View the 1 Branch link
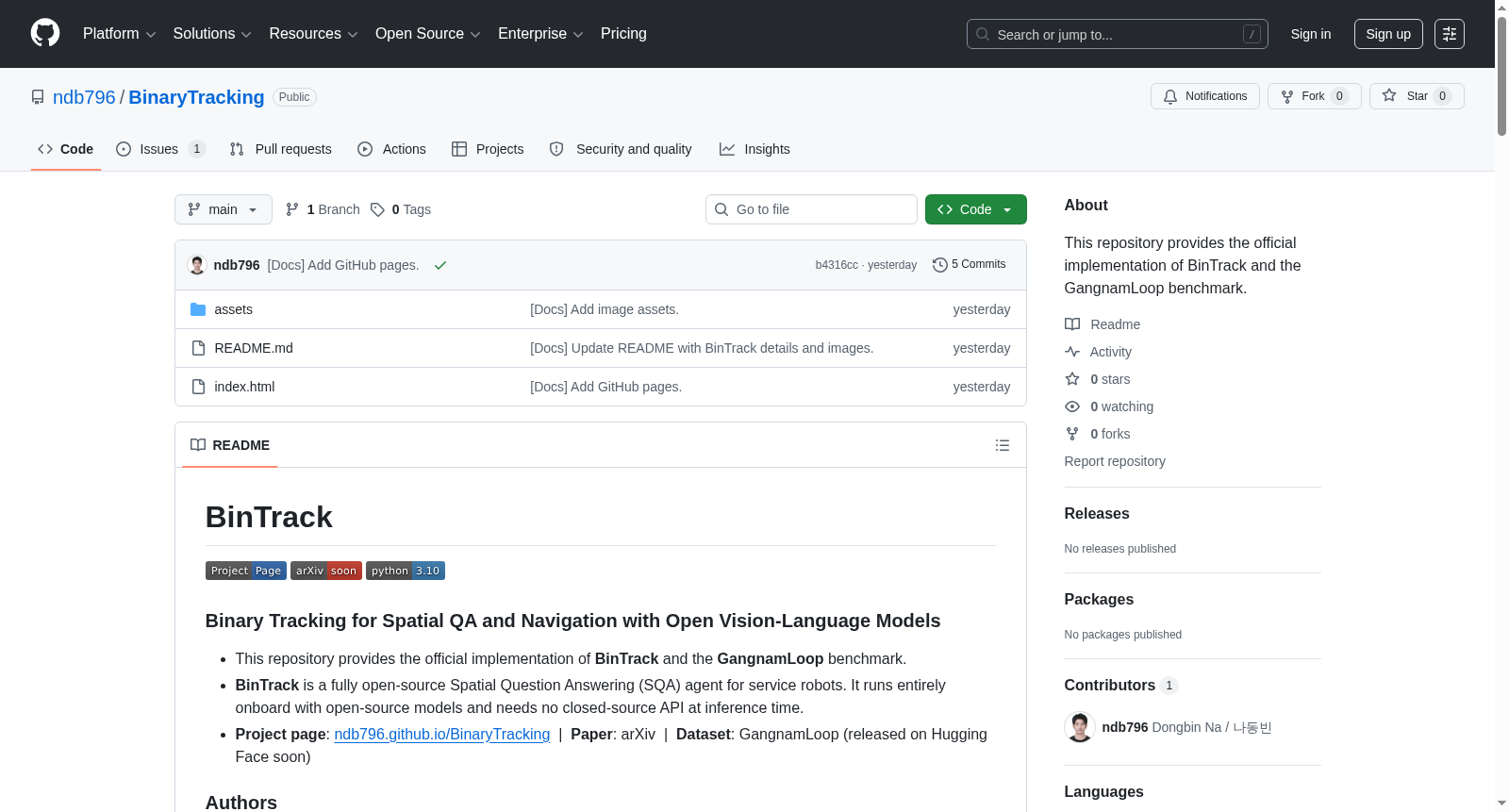The image size is (1509, 812). pos(323,209)
